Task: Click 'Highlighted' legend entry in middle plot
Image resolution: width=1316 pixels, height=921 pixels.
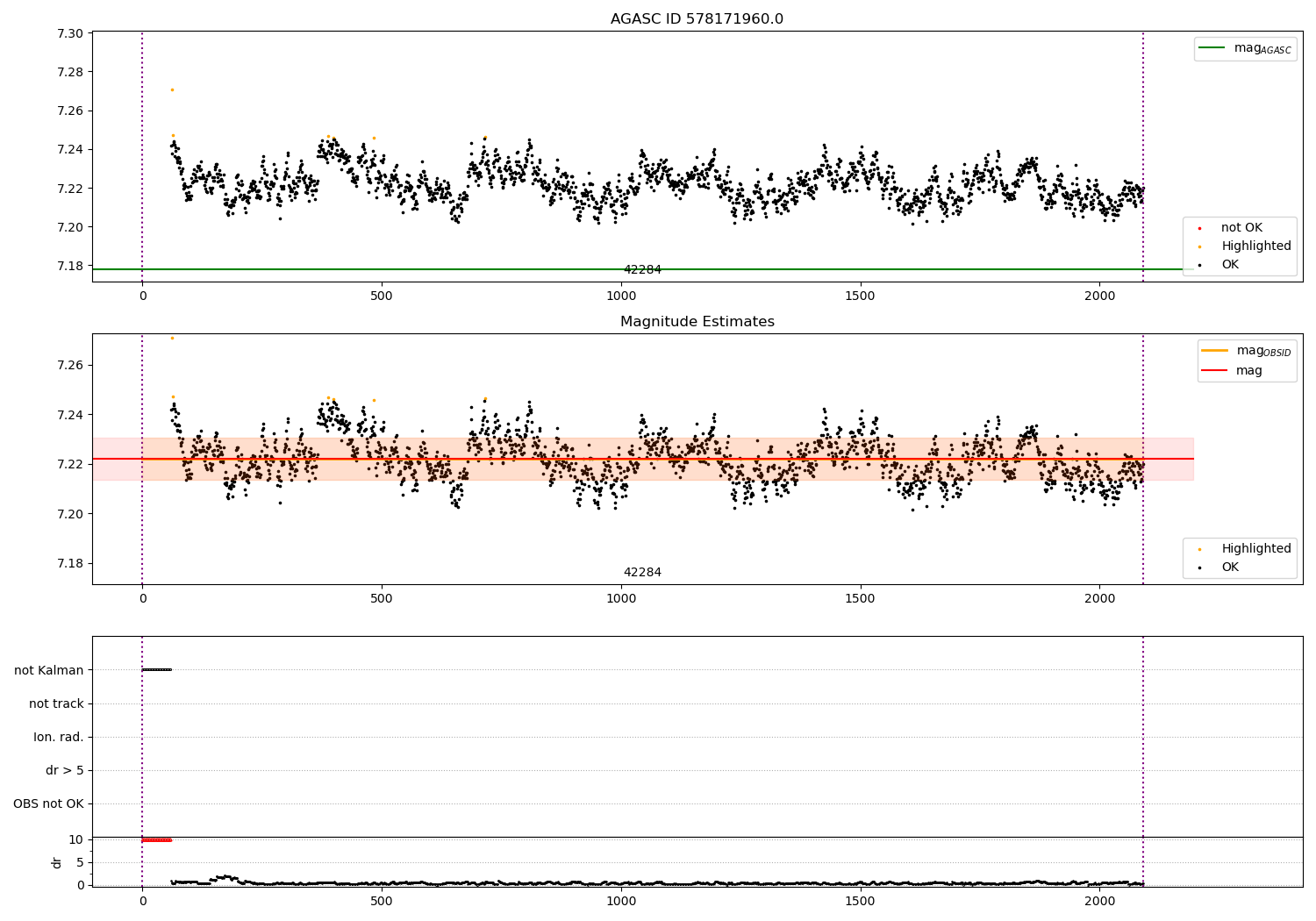Action: click(x=1244, y=549)
